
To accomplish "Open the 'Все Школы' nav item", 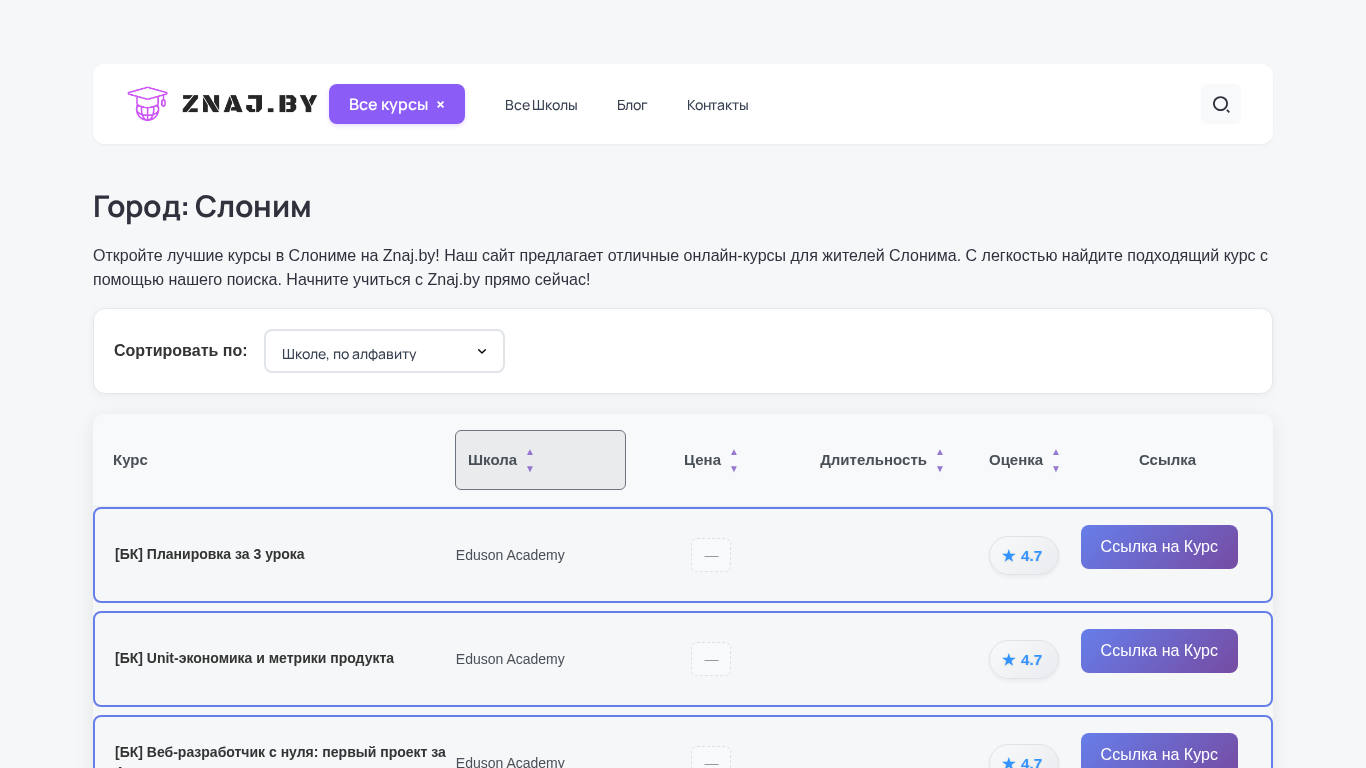I will [541, 105].
